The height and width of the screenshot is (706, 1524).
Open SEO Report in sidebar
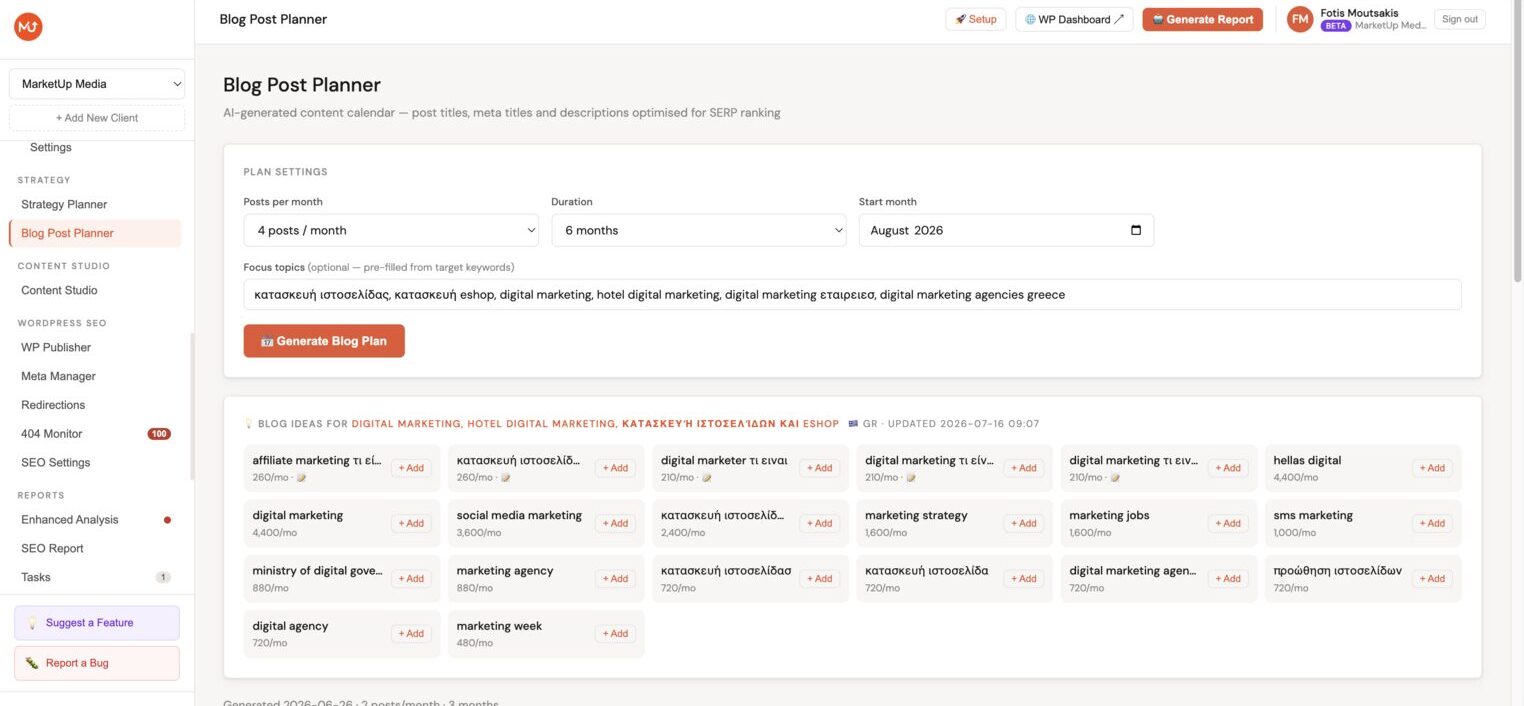[52, 549]
